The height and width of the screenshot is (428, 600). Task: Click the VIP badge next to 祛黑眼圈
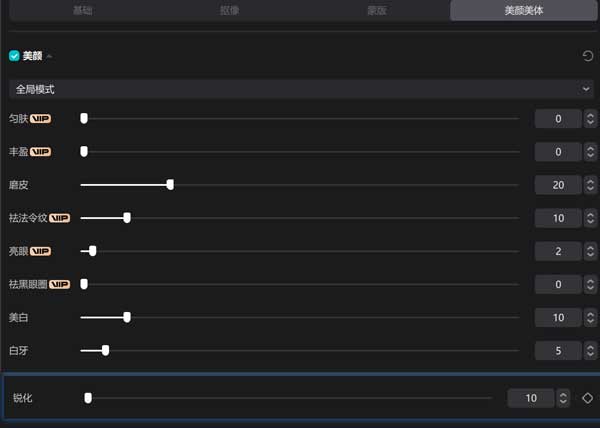pyautogui.click(x=59, y=284)
